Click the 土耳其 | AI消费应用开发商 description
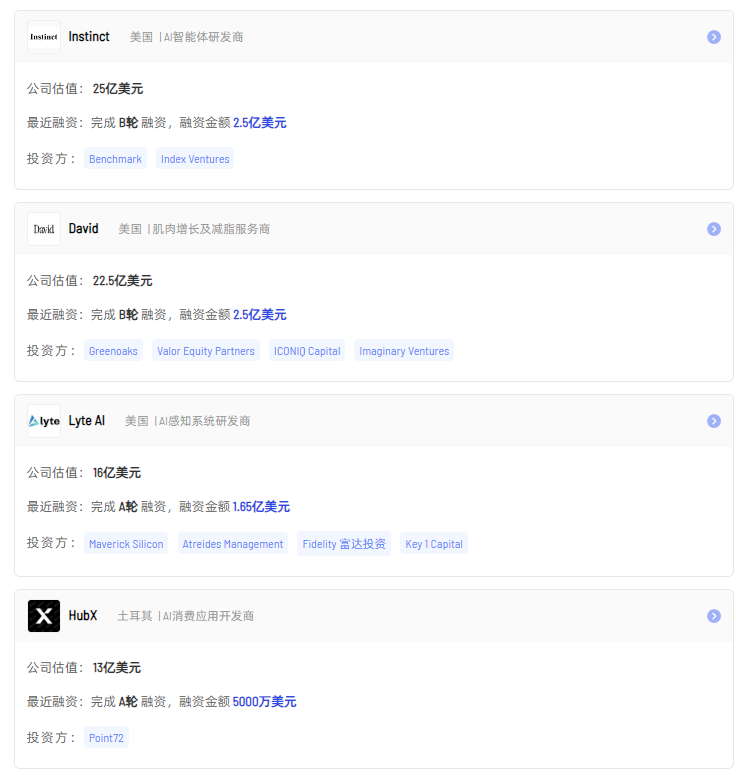Viewport: 750px width, 778px height. [186, 616]
